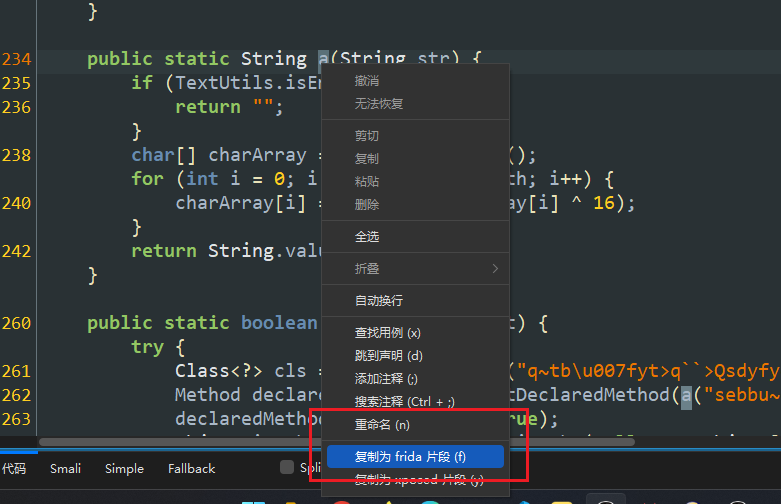The height and width of the screenshot is (504, 781).
Task: Click the XOR value 16 on line 240
Action: pyautogui.click(x=604, y=203)
